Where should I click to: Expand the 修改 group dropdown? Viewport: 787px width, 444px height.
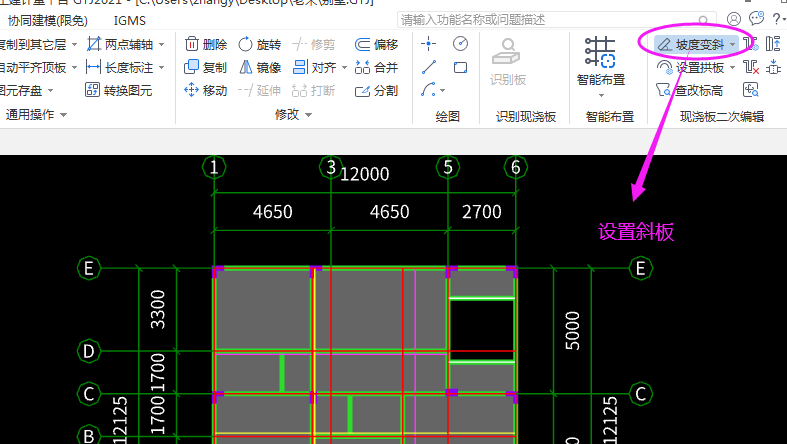tap(309, 115)
